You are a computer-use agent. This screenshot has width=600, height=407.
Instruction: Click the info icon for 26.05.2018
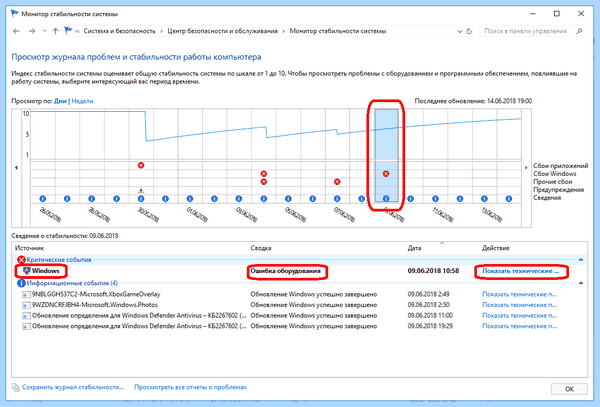42,199
